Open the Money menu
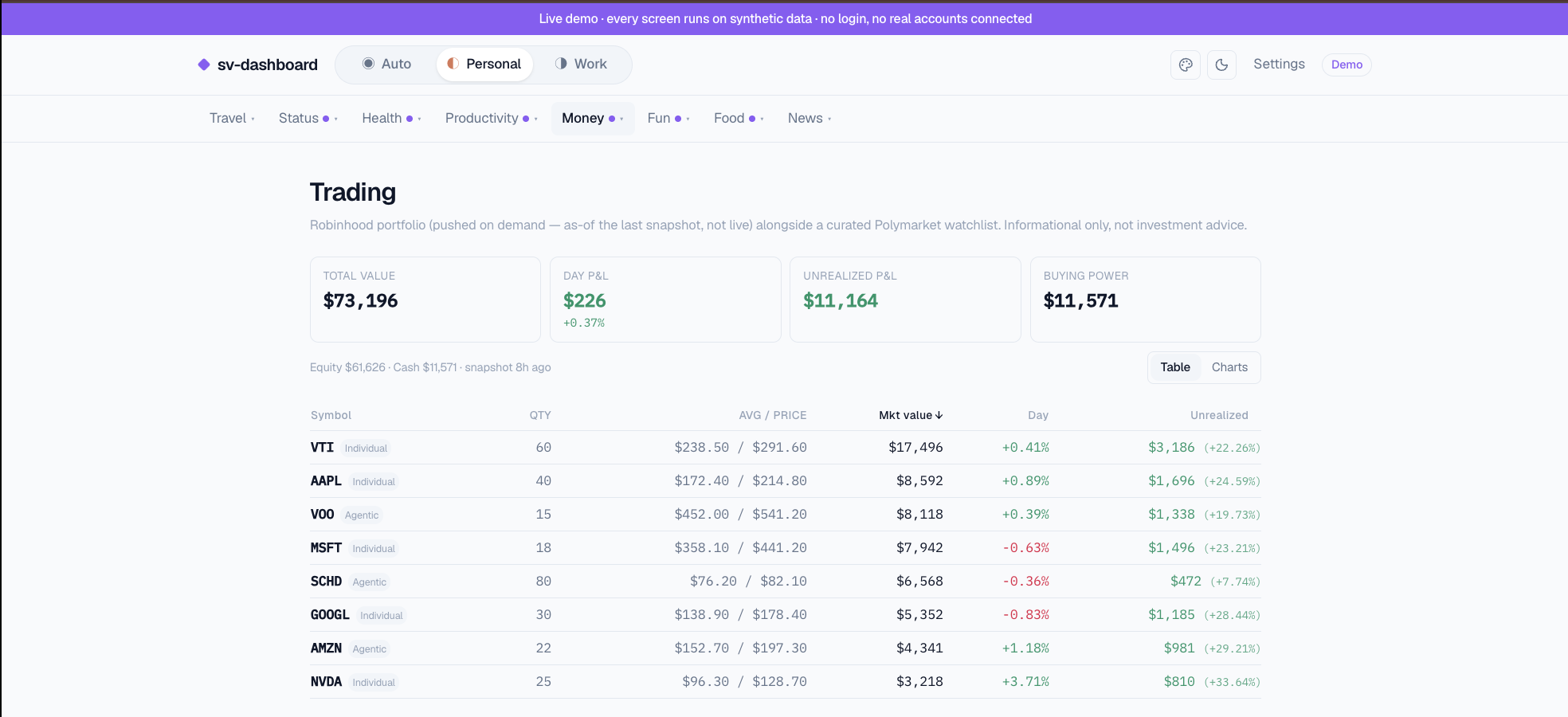This screenshot has height=717, width=1568. [593, 118]
